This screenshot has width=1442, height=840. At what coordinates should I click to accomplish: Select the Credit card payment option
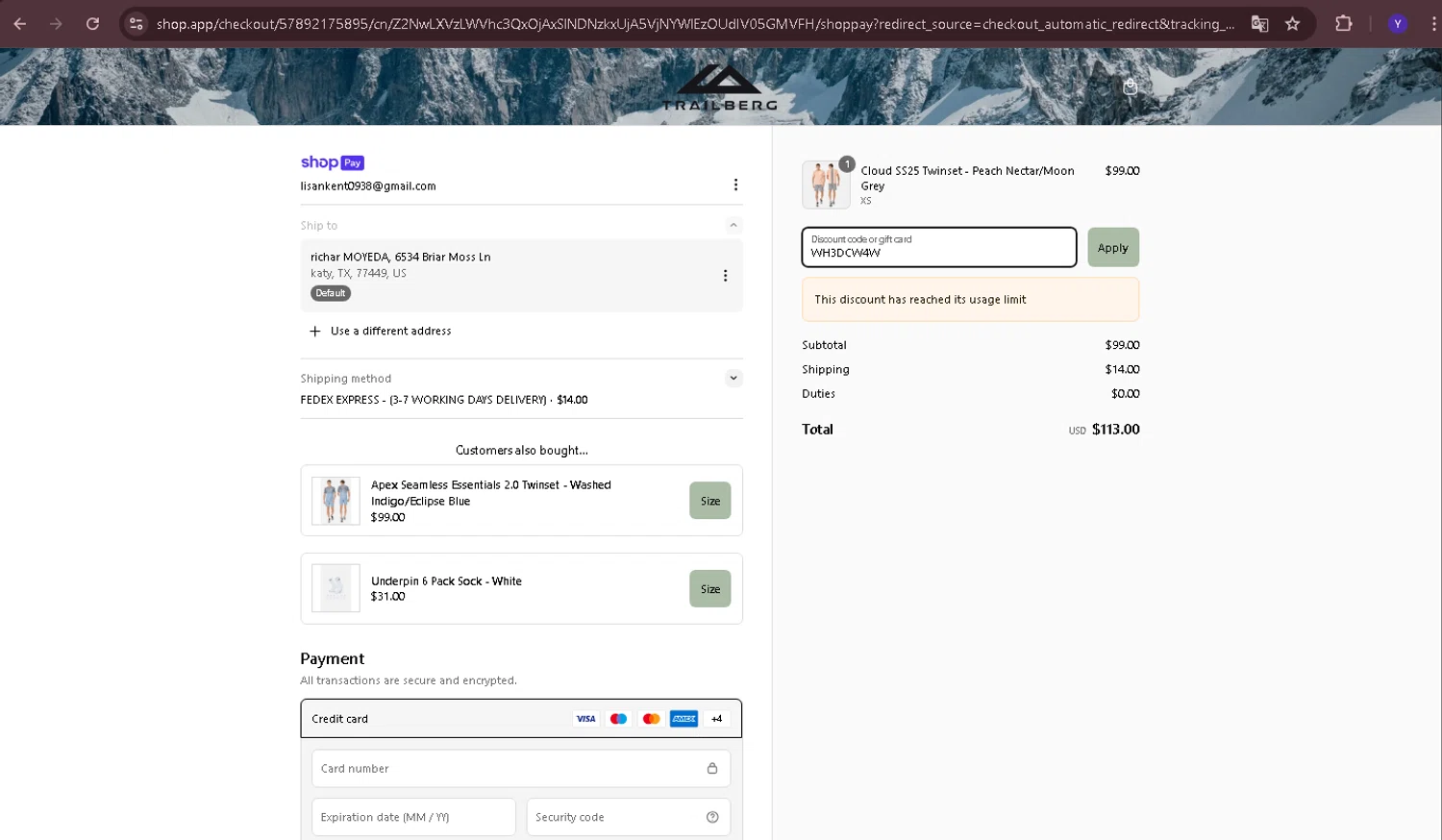[521, 719]
